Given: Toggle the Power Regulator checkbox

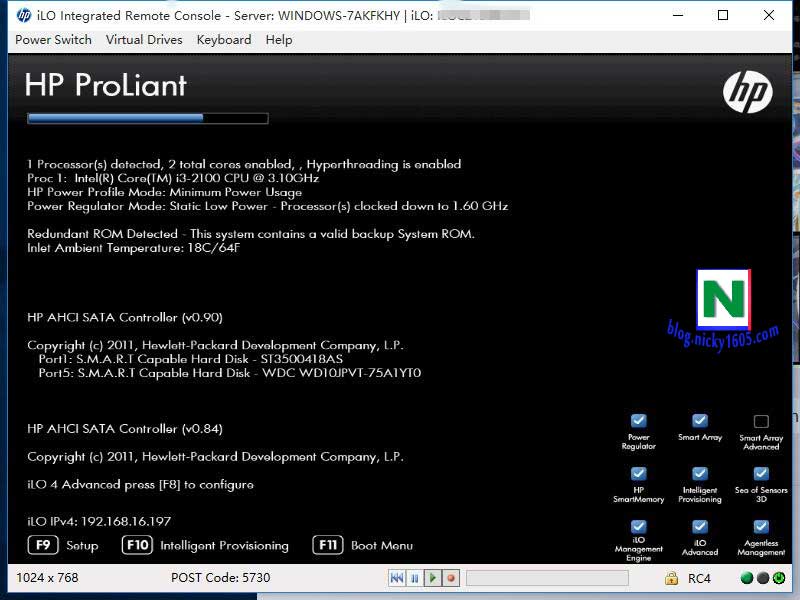Looking at the screenshot, I should [x=639, y=421].
